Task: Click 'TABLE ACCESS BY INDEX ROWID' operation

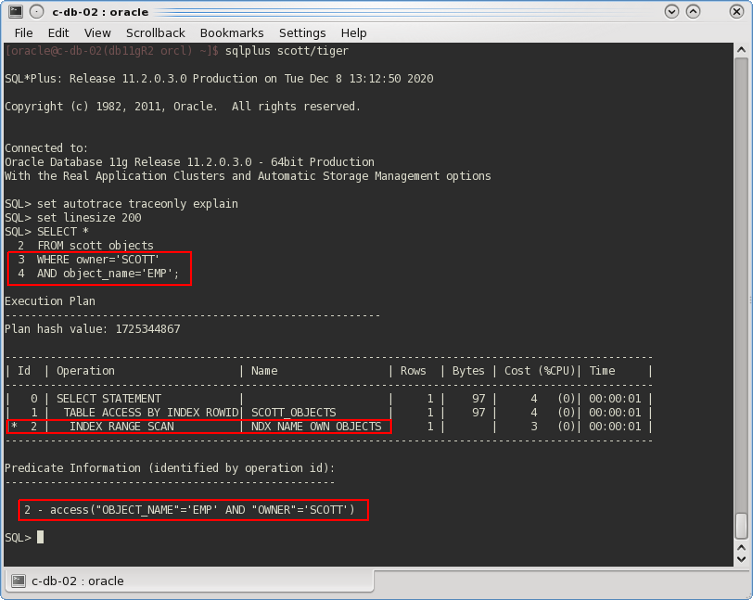Action: click(x=151, y=413)
